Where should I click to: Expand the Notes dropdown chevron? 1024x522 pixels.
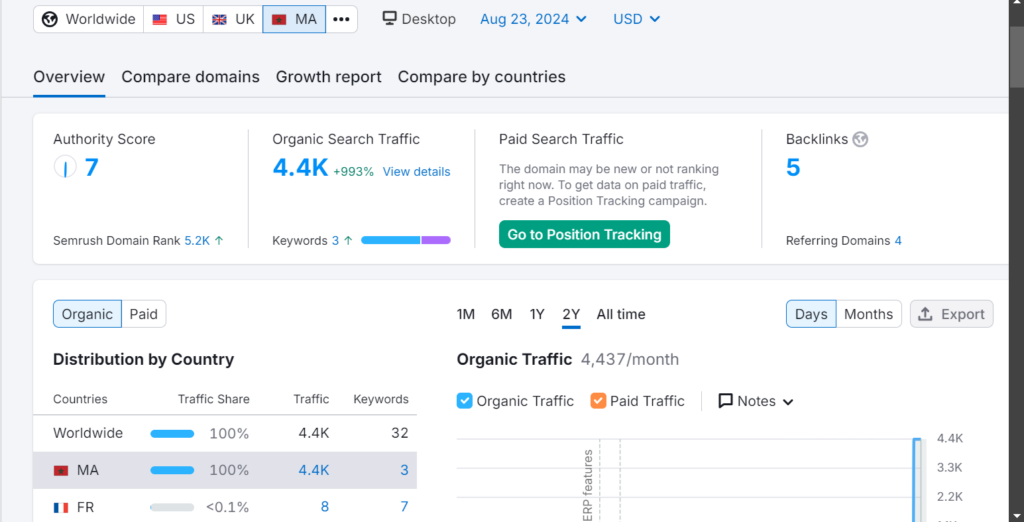click(788, 402)
